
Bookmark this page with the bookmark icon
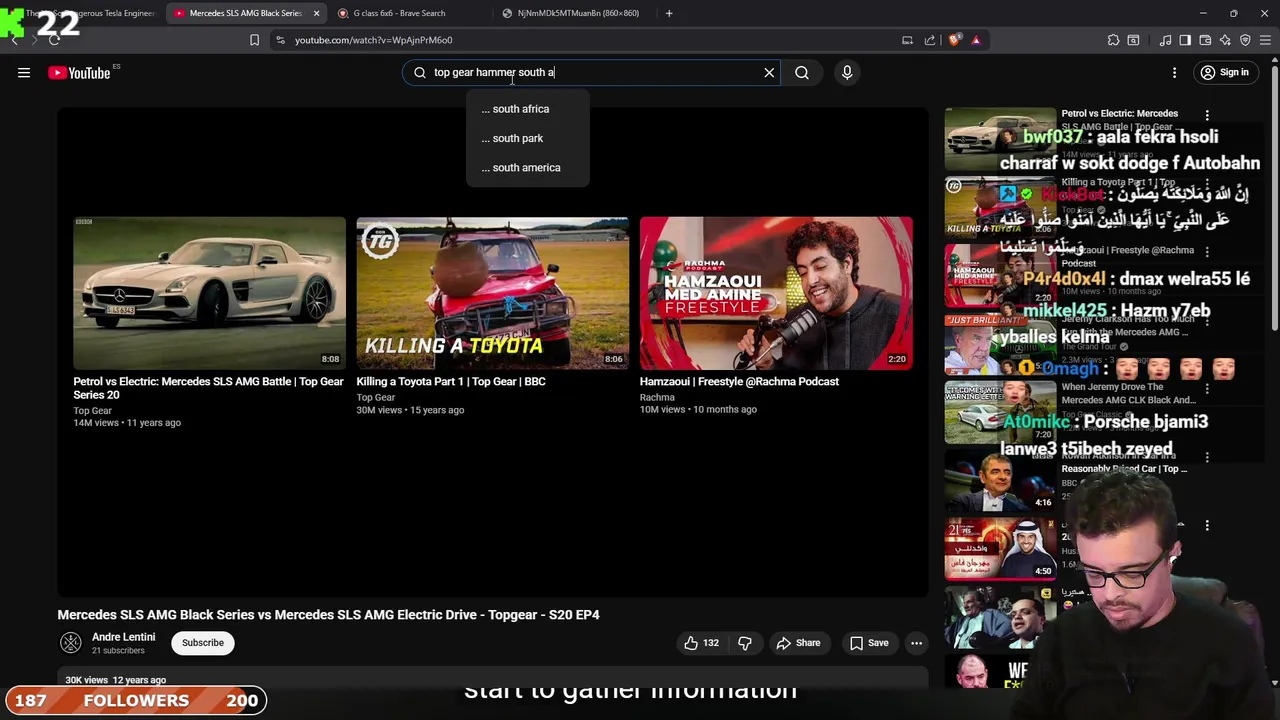click(254, 40)
